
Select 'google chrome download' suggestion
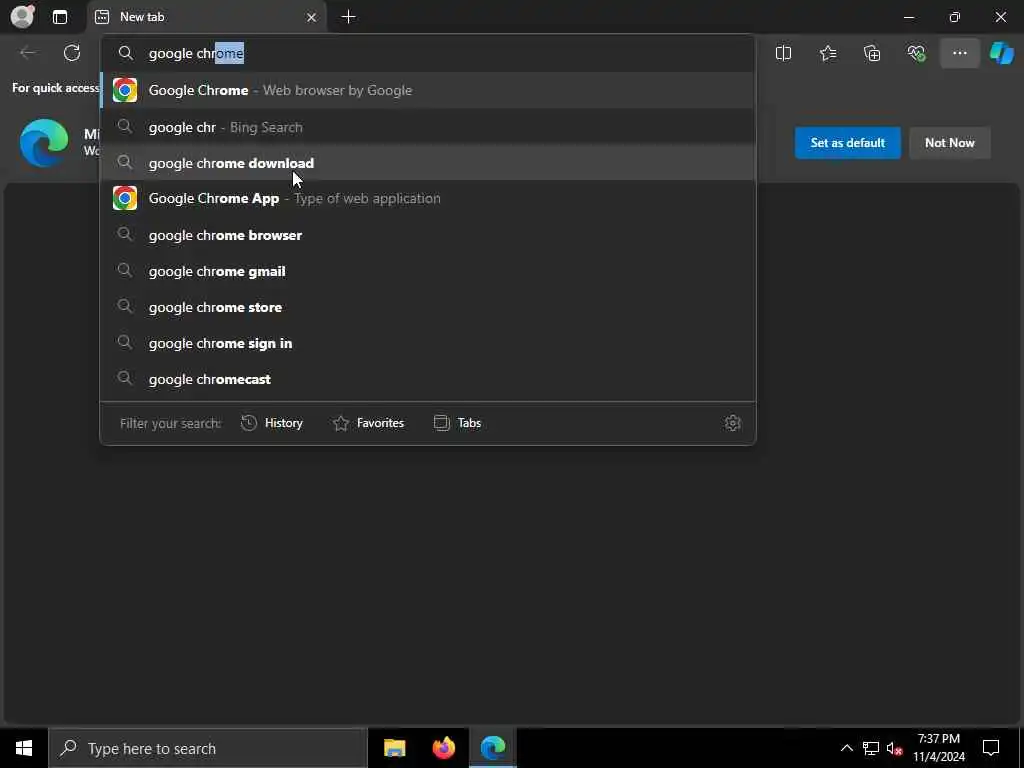click(x=428, y=163)
